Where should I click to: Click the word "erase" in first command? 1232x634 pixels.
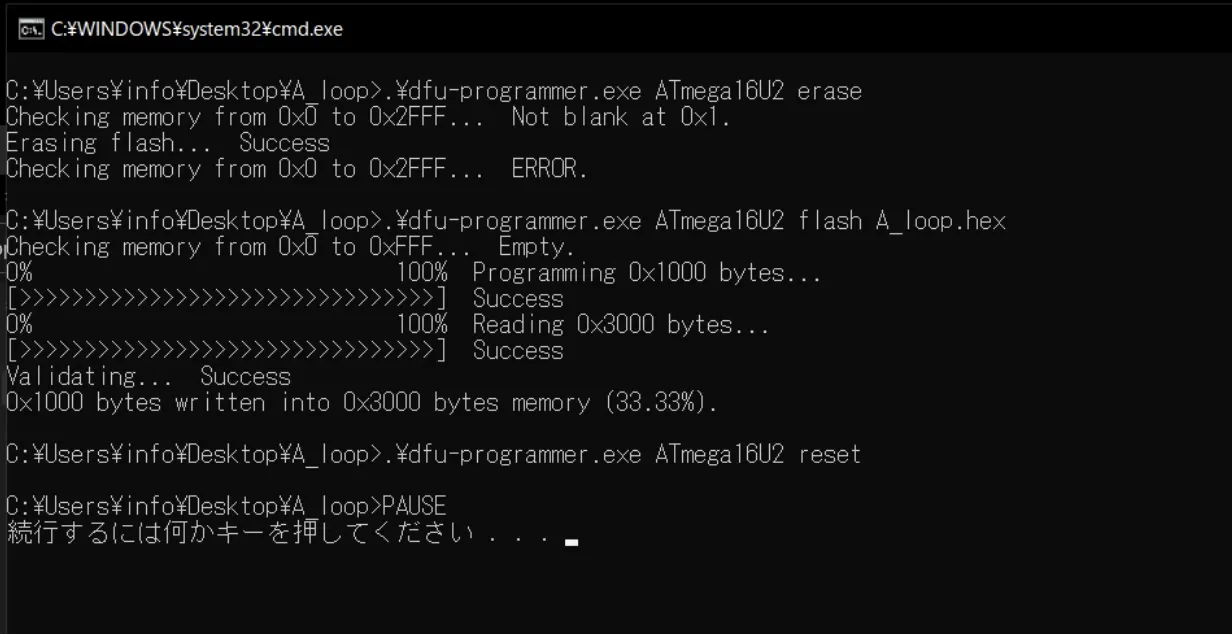coord(829,92)
